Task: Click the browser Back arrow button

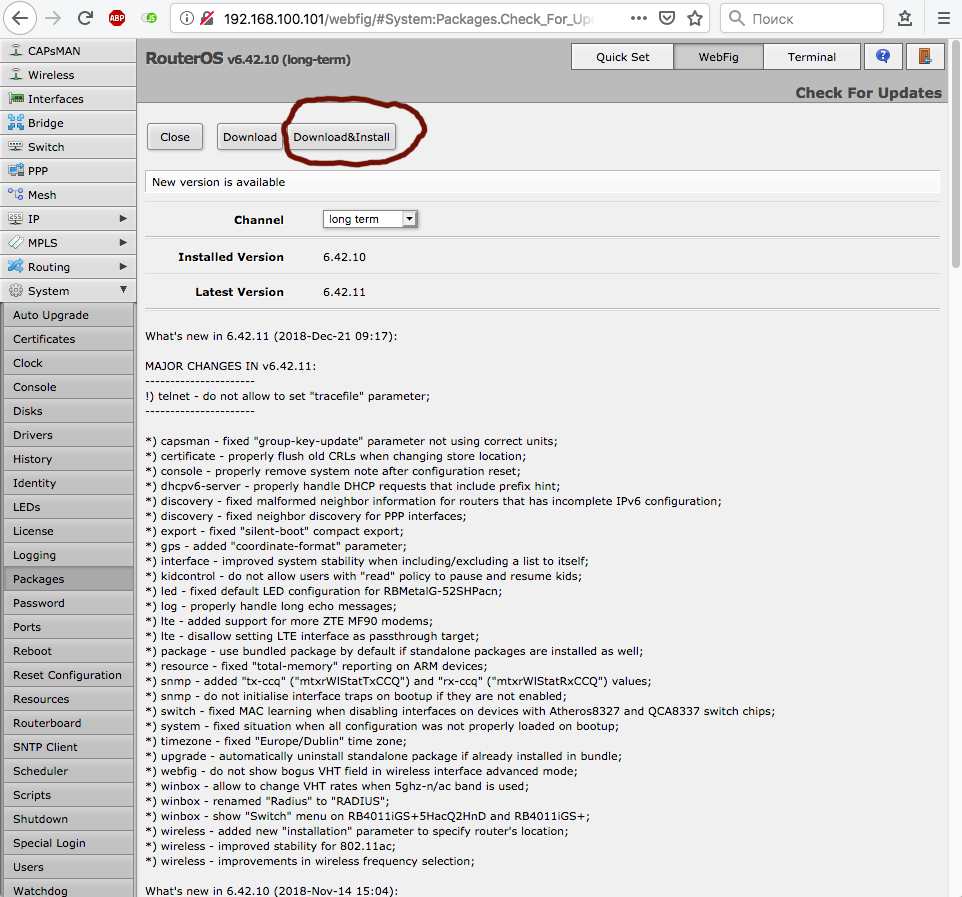Action: (20, 18)
